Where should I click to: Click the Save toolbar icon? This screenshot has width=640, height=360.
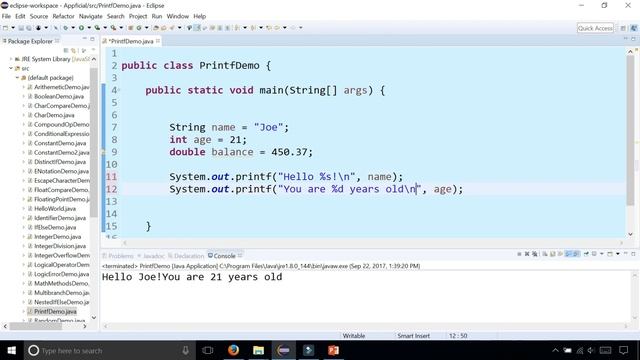21,28
